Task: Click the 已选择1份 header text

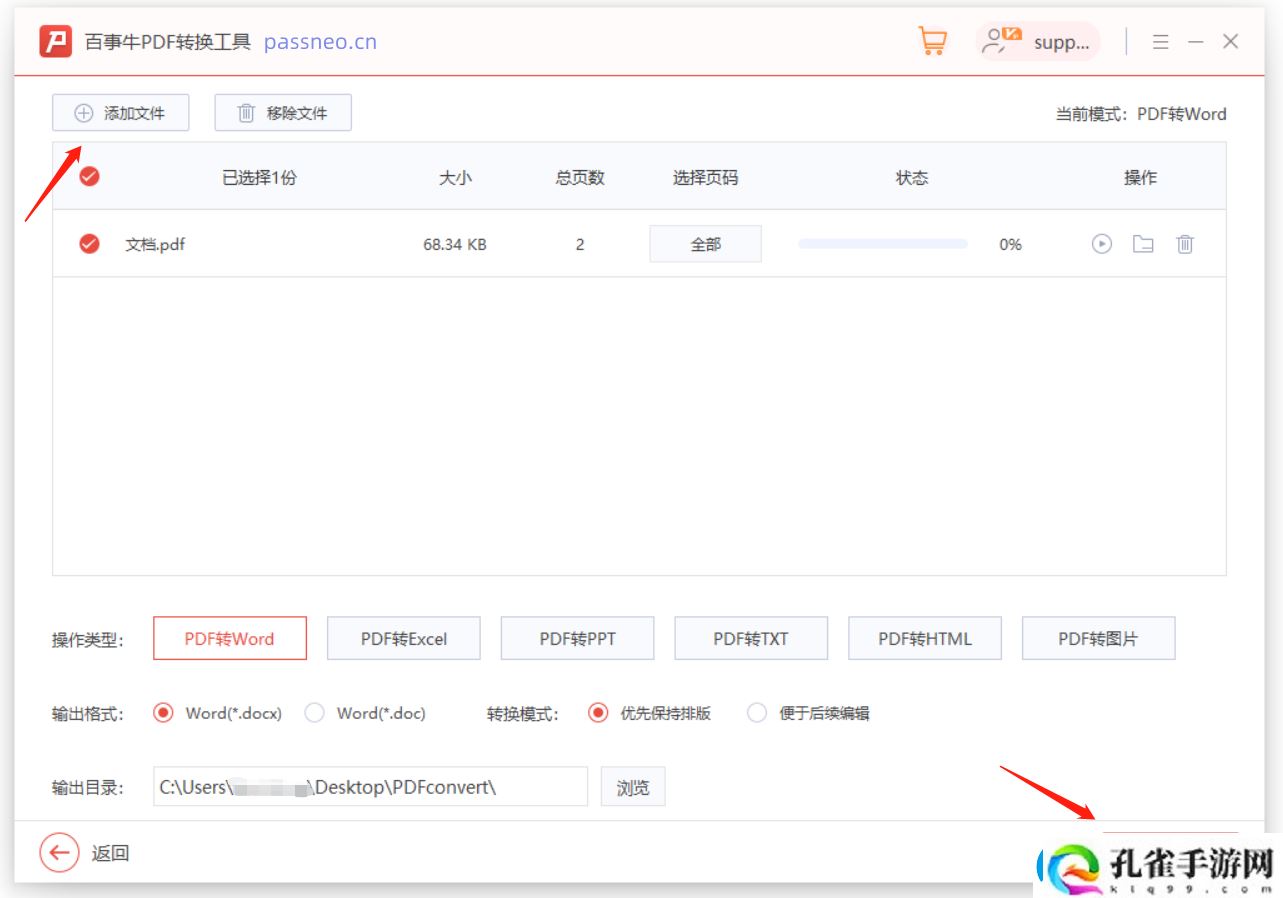Action: pos(259,177)
